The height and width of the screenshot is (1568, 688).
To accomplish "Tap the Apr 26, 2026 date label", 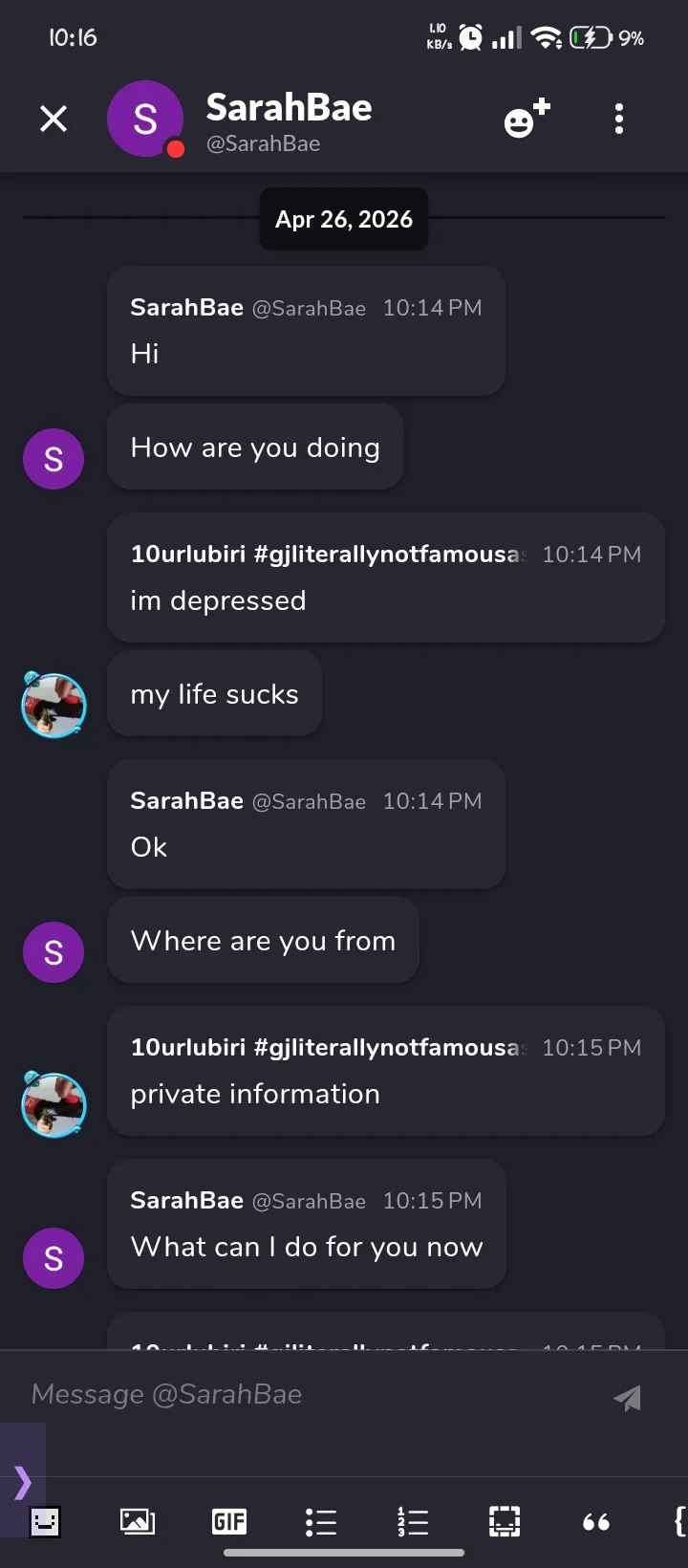I will 344,220.
